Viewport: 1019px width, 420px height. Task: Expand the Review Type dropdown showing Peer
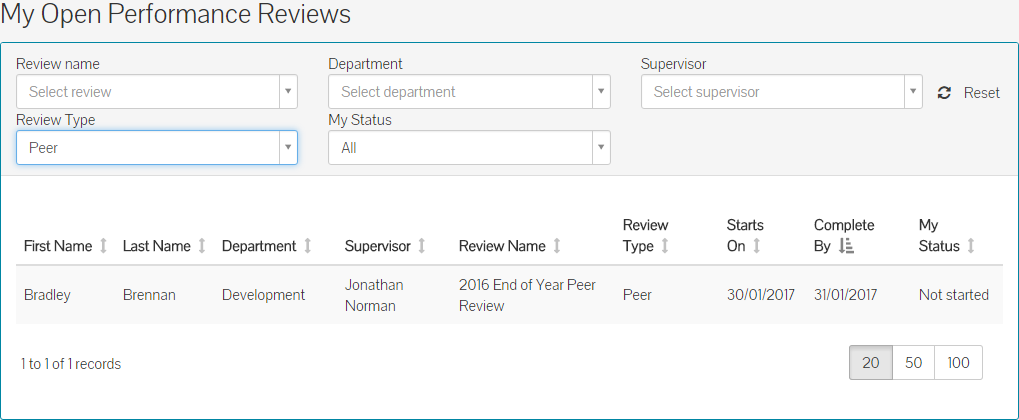(x=157, y=148)
